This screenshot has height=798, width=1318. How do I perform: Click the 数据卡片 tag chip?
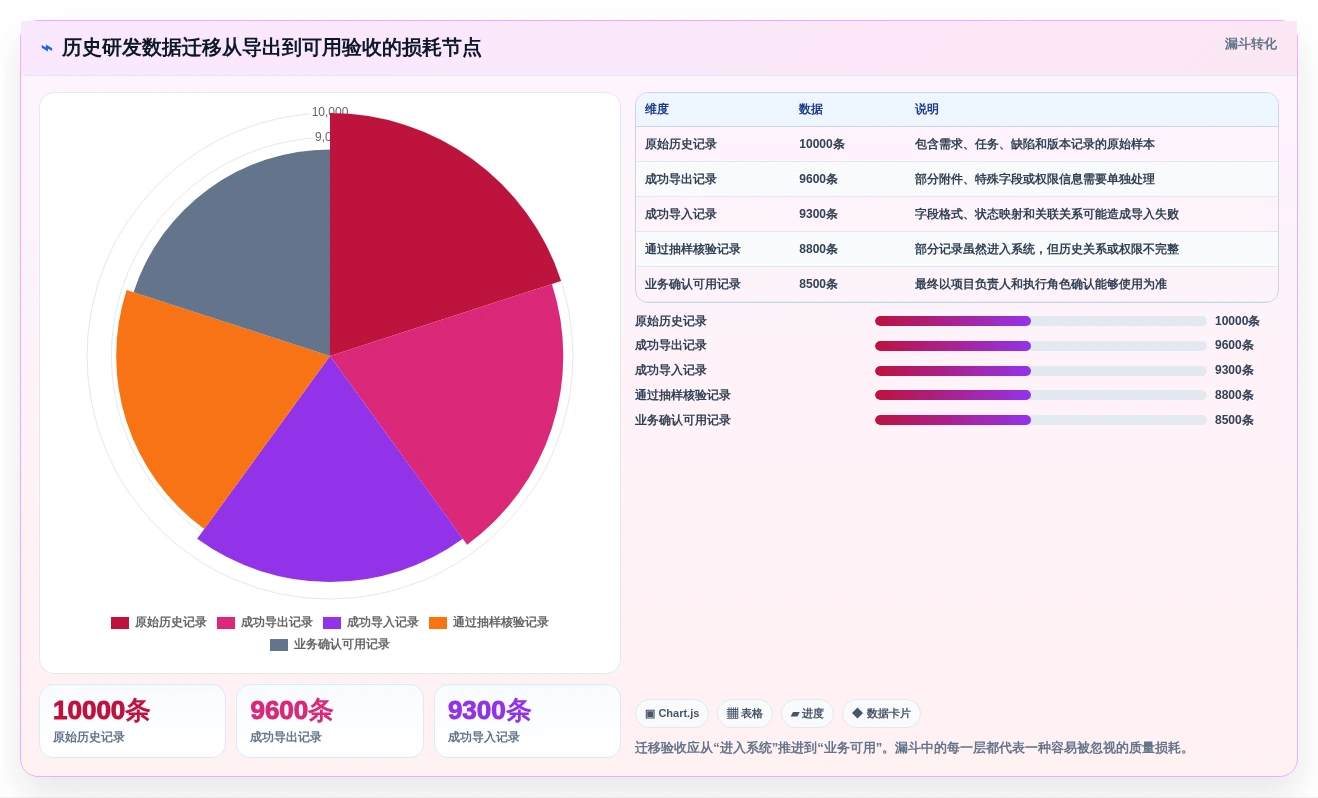[x=881, y=713]
